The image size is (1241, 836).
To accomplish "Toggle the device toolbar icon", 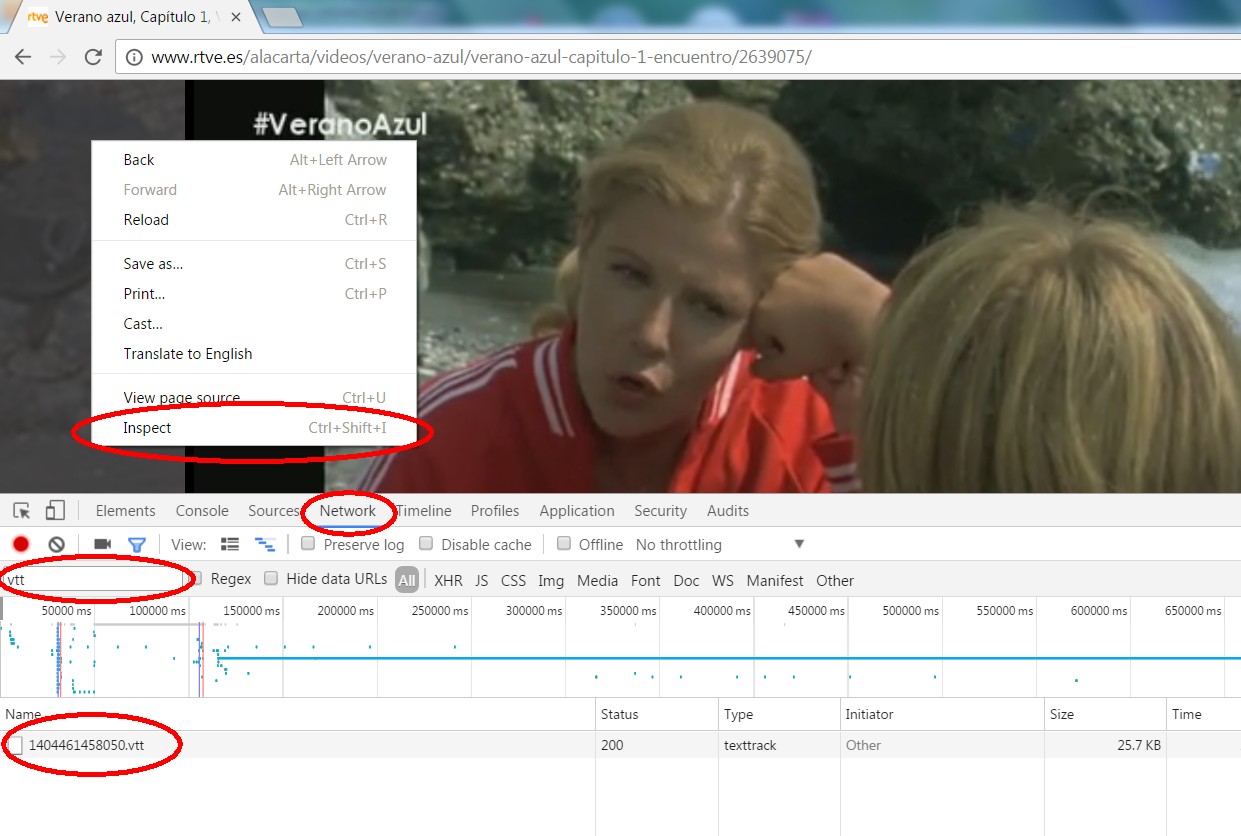I will pyautogui.click(x=56, y=511).
